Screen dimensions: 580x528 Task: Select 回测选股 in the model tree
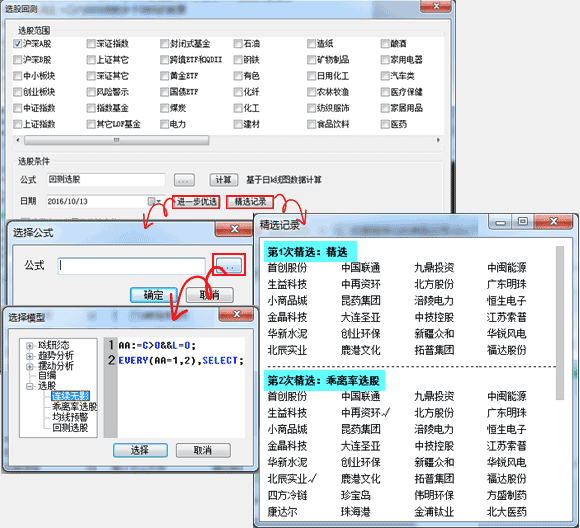pyautogui.click(x=70, y=428)
